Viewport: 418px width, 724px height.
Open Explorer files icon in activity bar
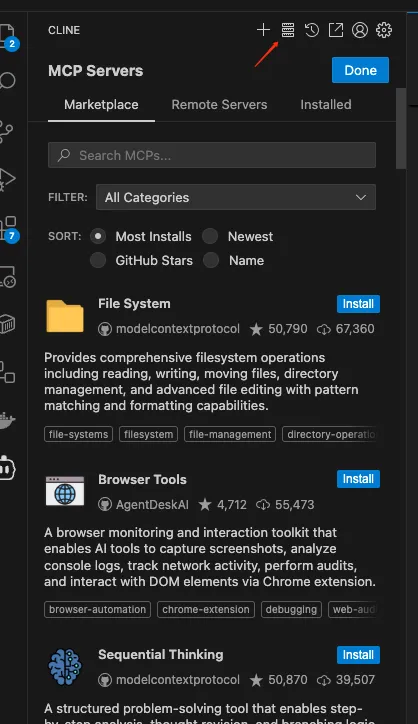[7, 37]
